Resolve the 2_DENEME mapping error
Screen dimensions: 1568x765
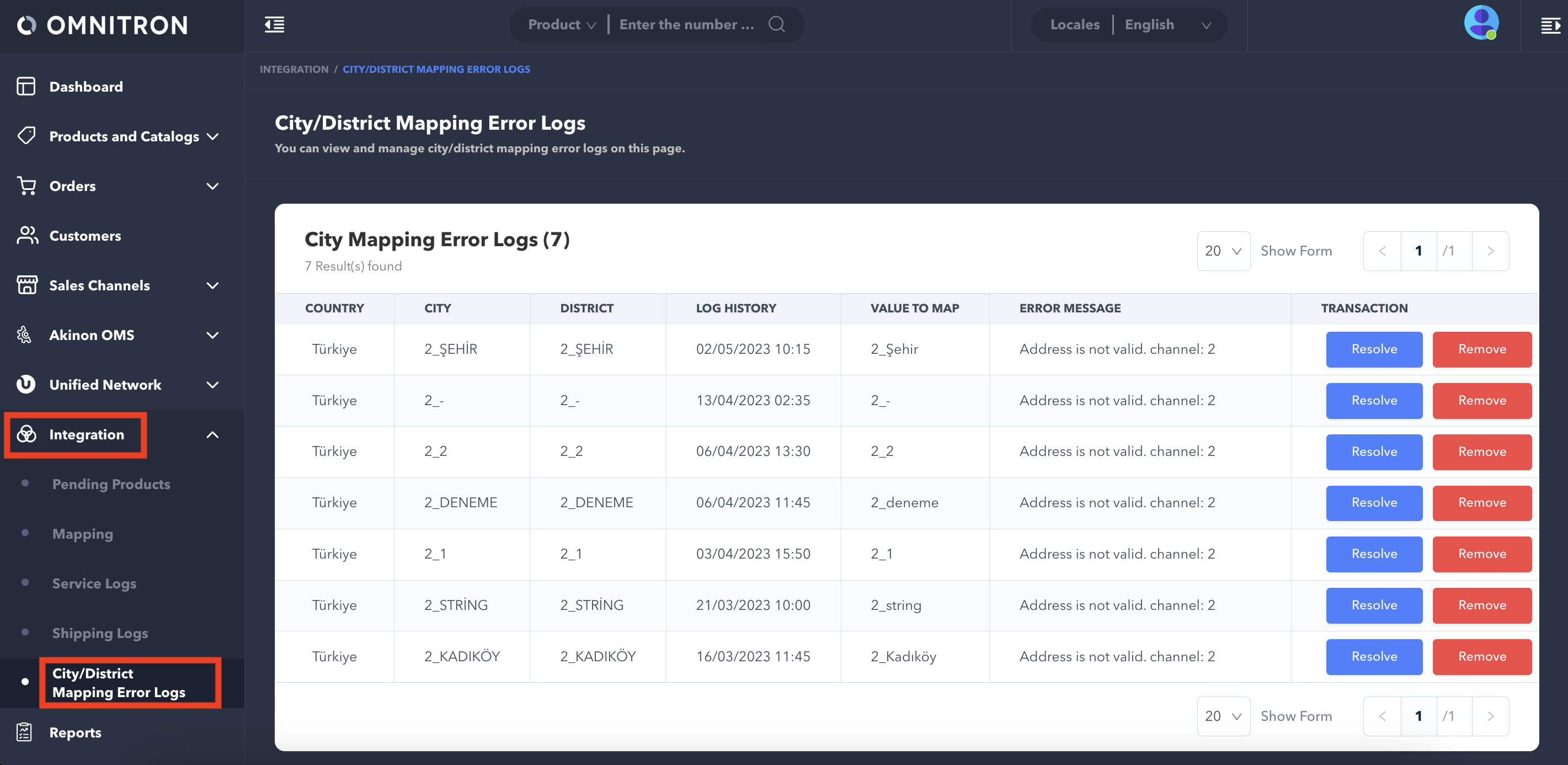[1373, 502]
